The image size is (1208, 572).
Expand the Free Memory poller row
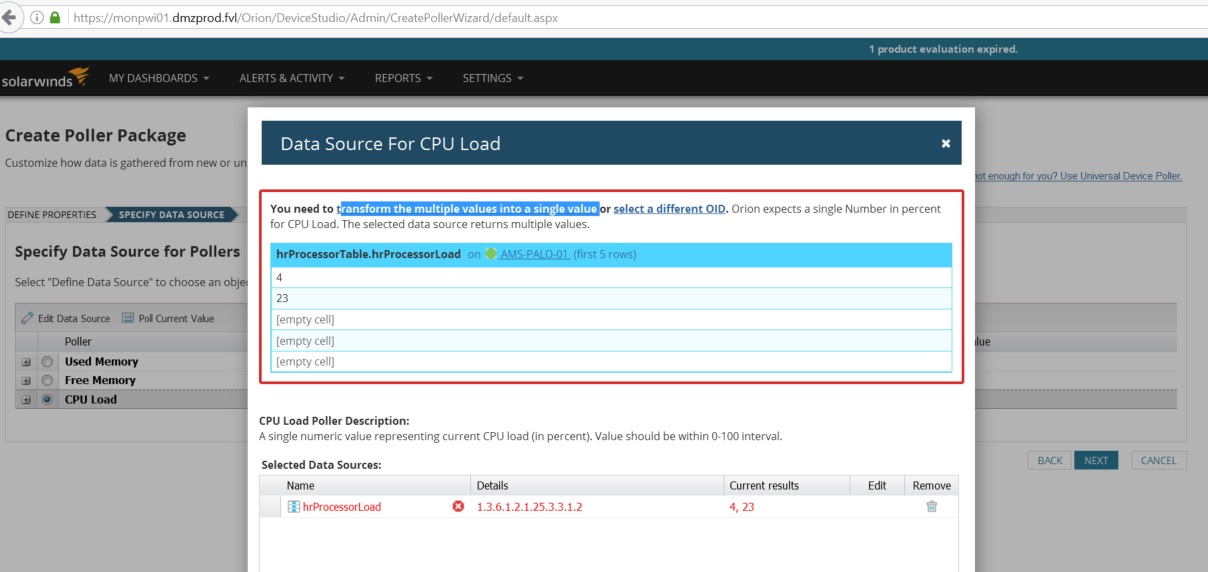pyautogui.click(x=27, y=381)
